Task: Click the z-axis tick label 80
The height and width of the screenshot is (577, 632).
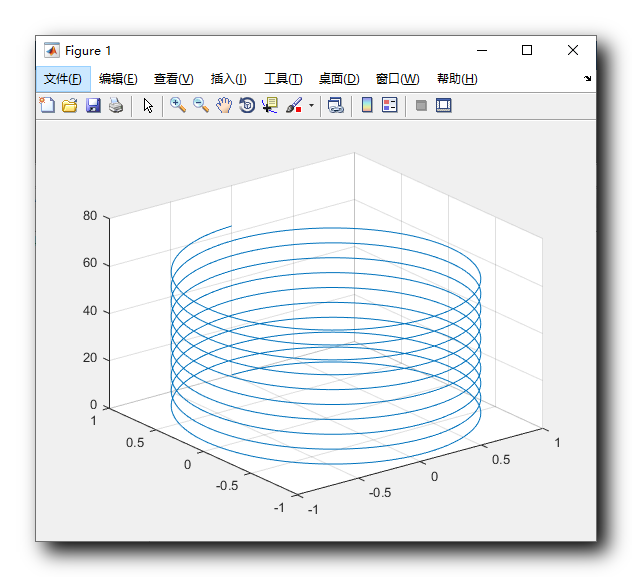Action: [x=90, y=216]
